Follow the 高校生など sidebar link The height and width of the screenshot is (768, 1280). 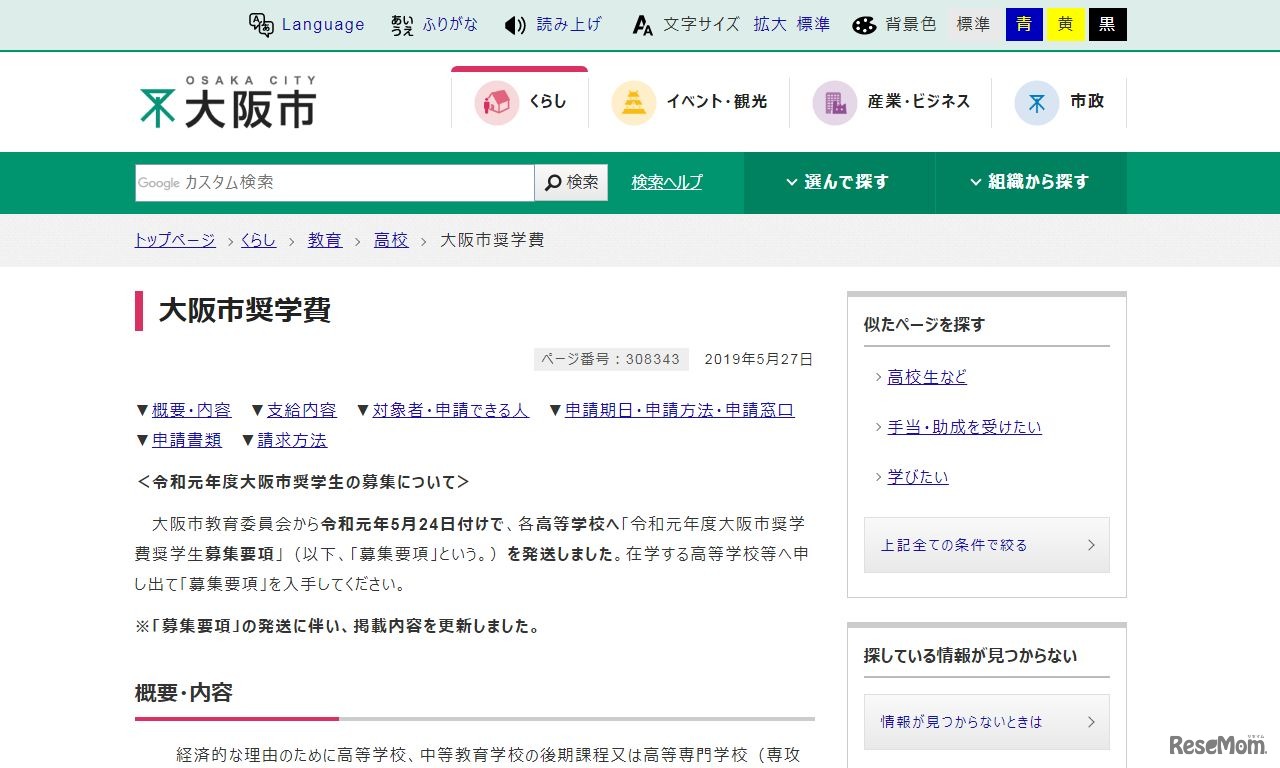pos(926,377)
